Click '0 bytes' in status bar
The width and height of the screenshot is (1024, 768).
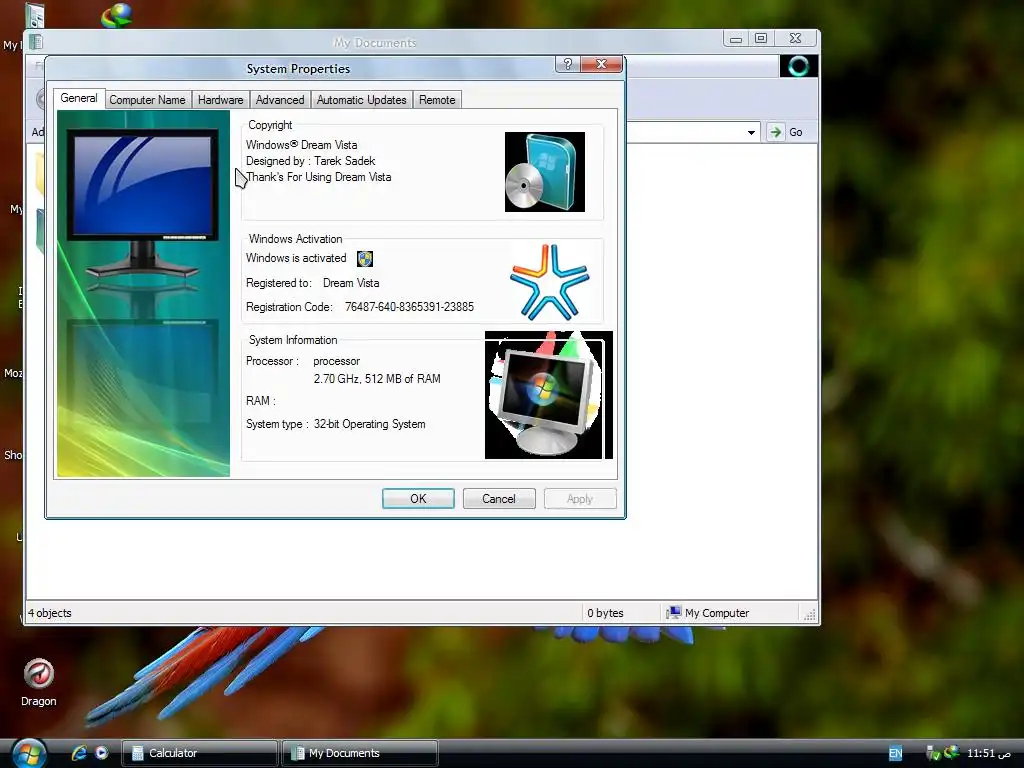[x=605, y=613]
